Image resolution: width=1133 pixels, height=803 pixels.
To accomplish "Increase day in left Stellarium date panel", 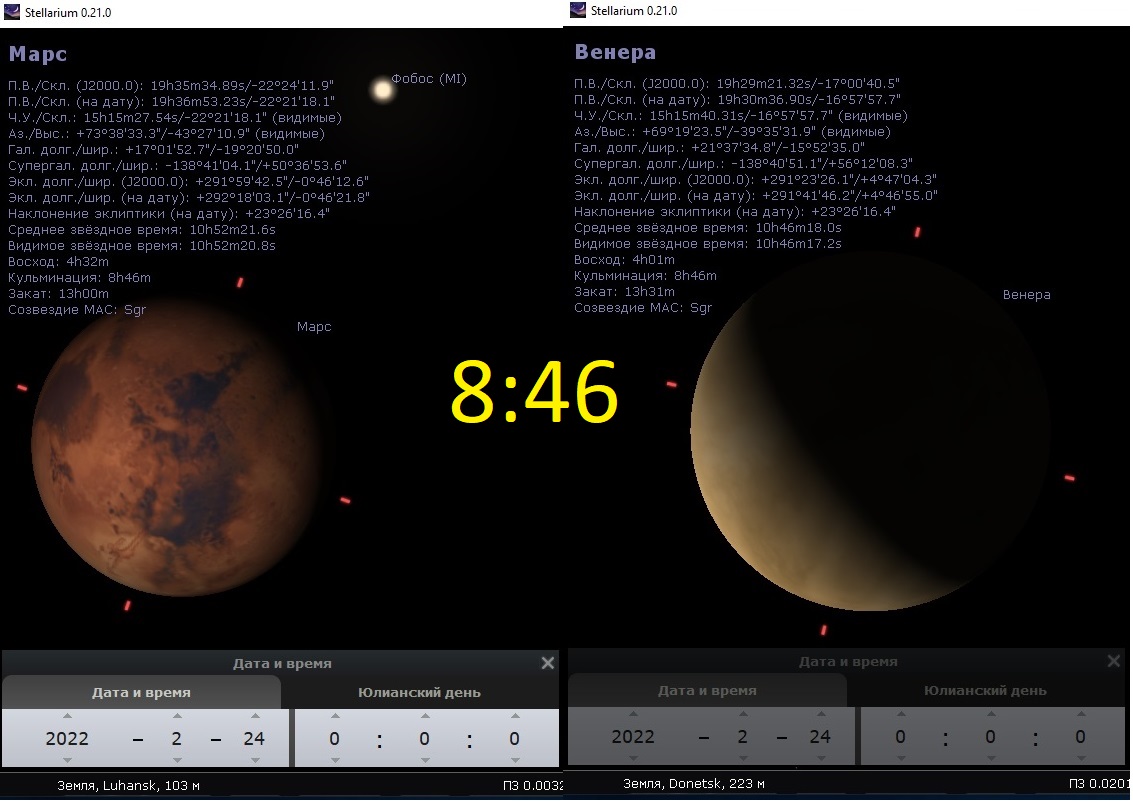I will (x=255, y=716).
